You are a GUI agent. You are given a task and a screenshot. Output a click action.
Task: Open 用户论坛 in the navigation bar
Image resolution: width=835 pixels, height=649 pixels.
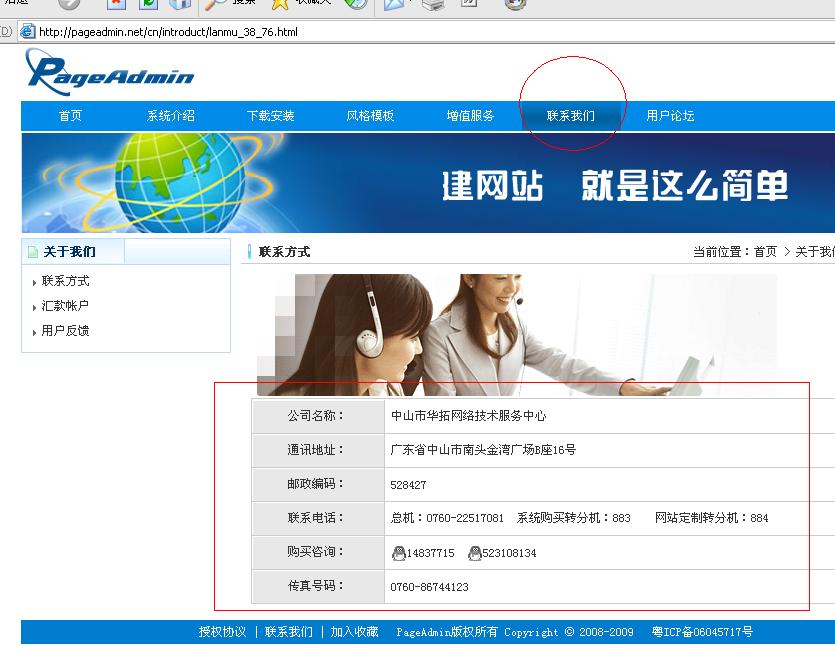pyautogui.click(x=670, y=116)
